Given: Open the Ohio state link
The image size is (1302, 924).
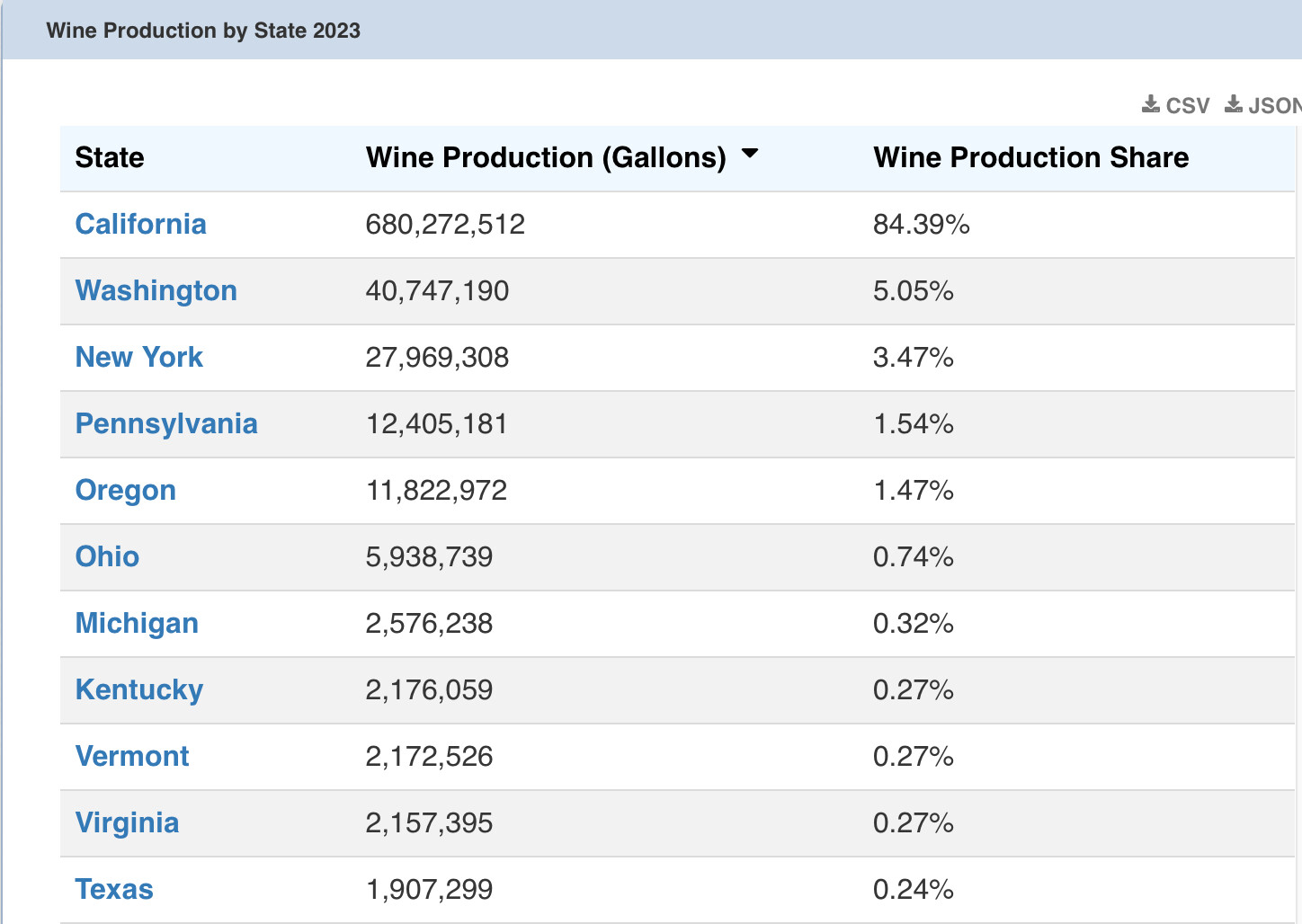Looking at the screenshot, I should point(107,556).
